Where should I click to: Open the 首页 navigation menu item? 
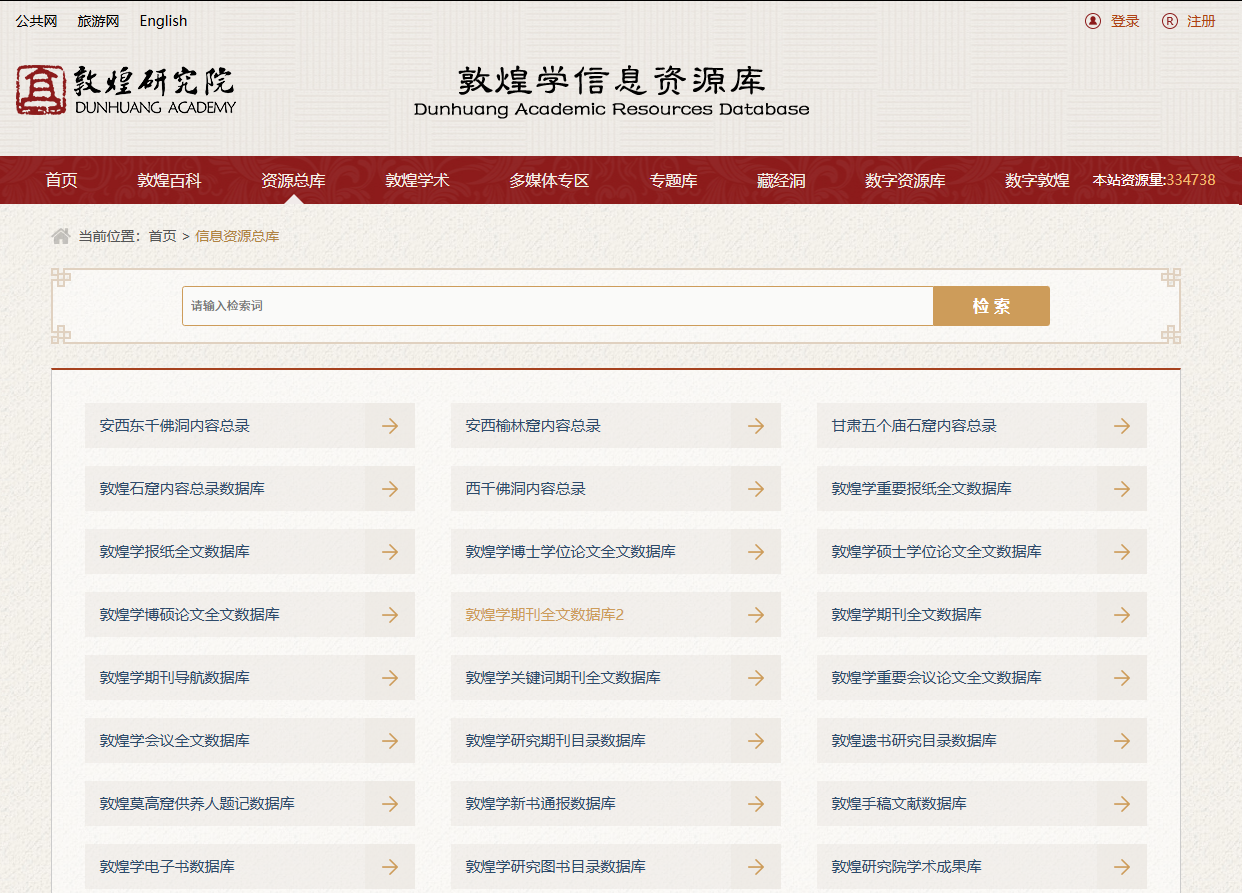click(61, 181)
